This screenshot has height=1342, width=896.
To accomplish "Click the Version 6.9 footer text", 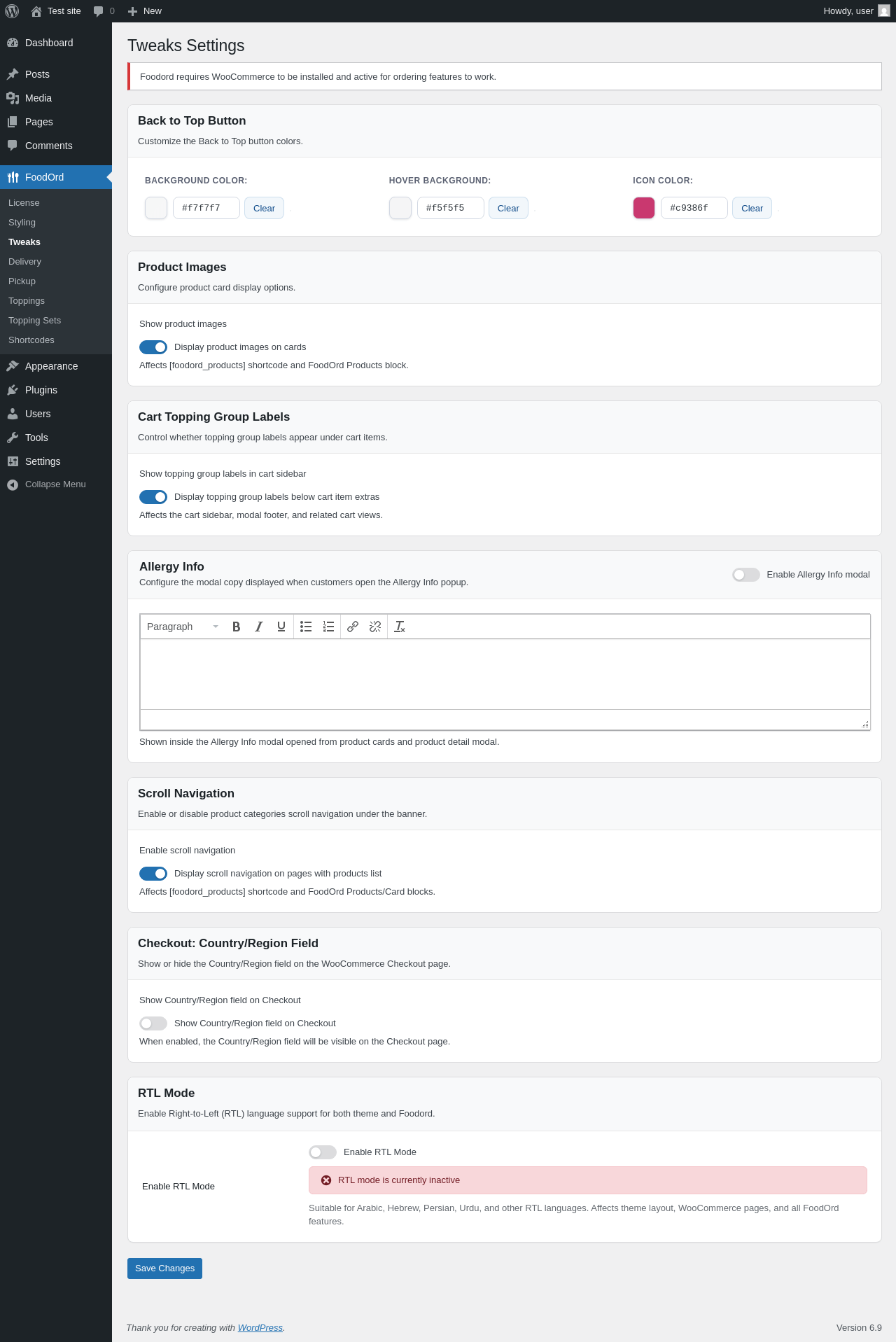I will [859, 1328].
